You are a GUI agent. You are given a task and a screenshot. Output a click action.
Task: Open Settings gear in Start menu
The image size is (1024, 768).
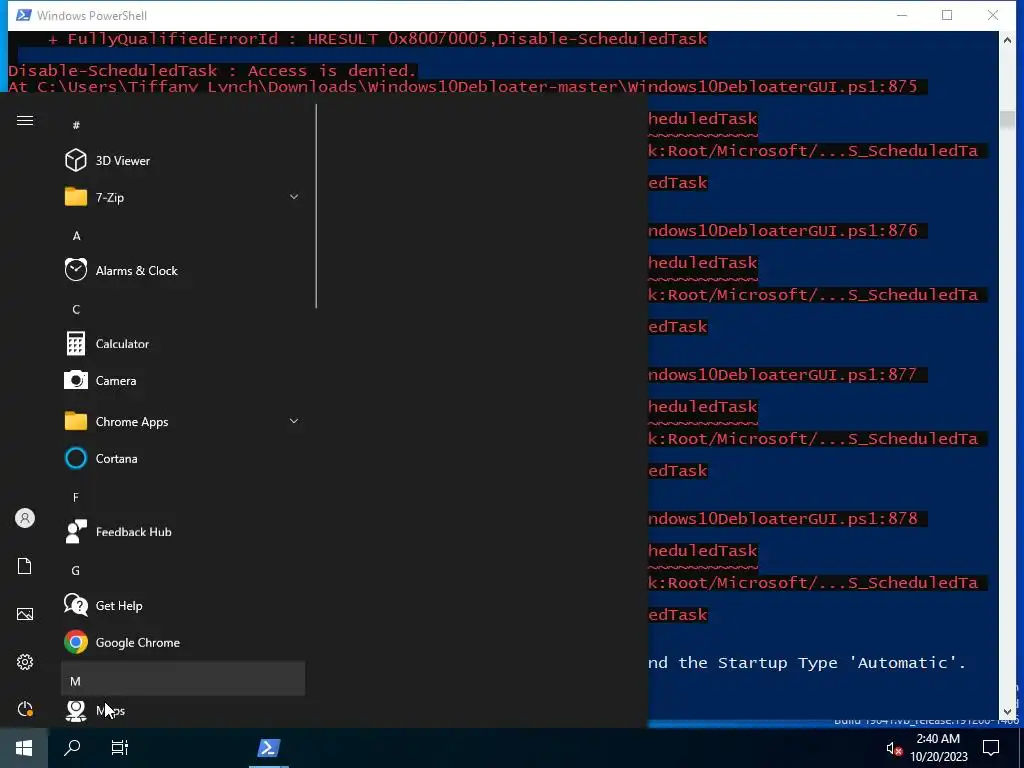25,662
